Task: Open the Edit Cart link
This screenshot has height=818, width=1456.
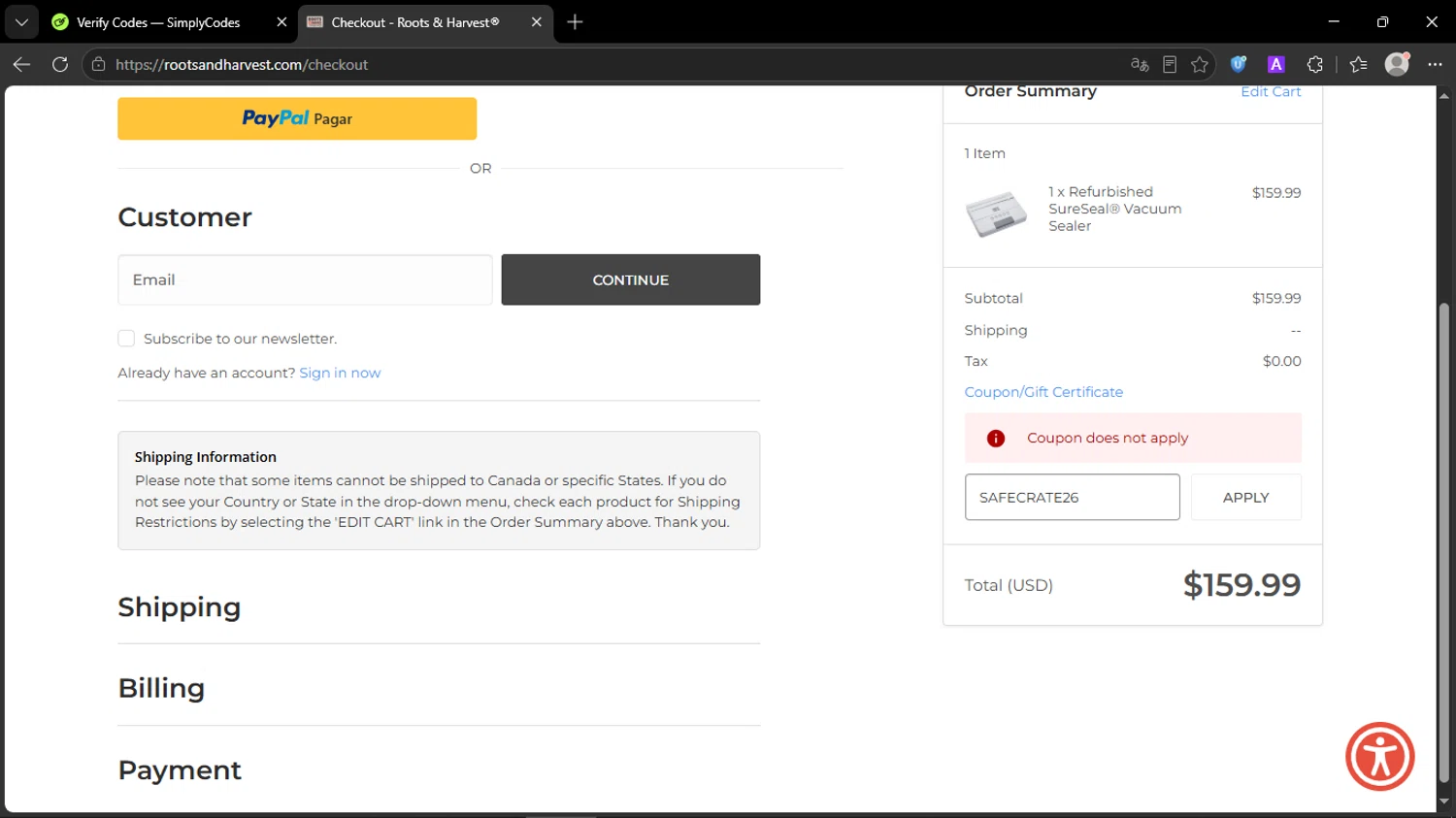Action: (1271, 92)
